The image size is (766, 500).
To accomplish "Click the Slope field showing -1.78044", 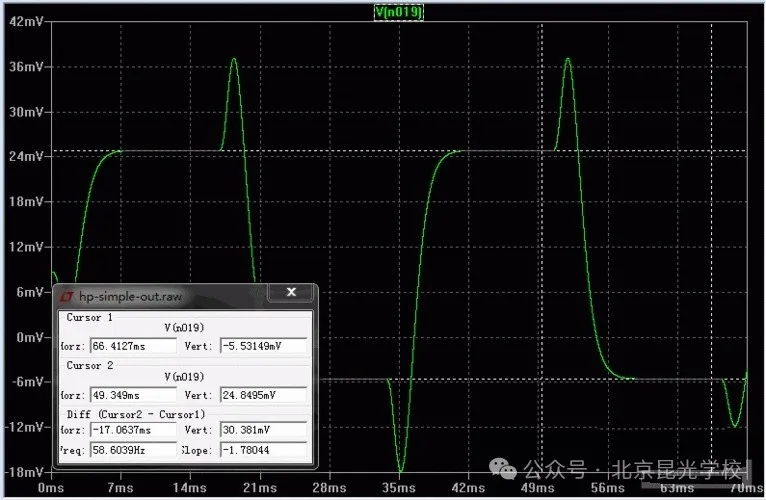I will [262, 450].
